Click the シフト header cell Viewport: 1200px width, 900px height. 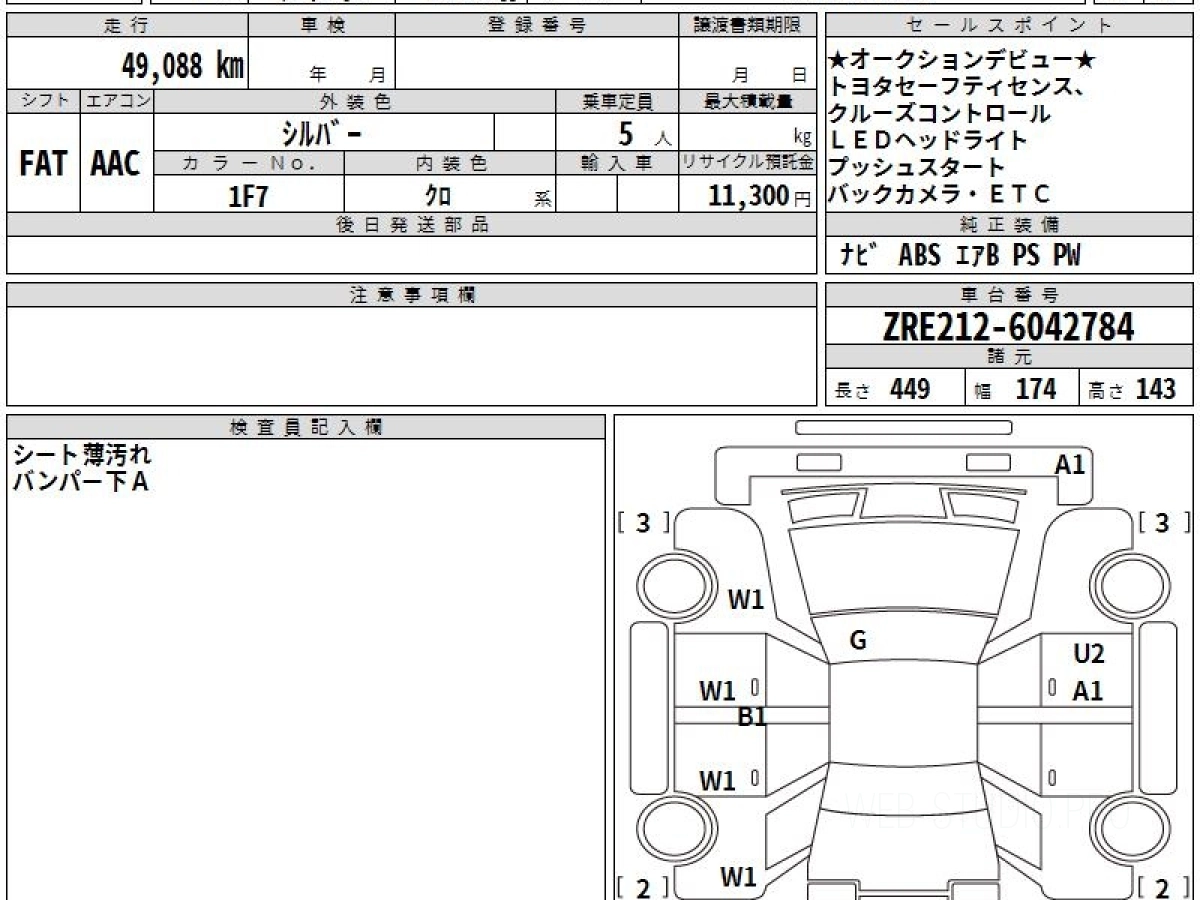43,101
